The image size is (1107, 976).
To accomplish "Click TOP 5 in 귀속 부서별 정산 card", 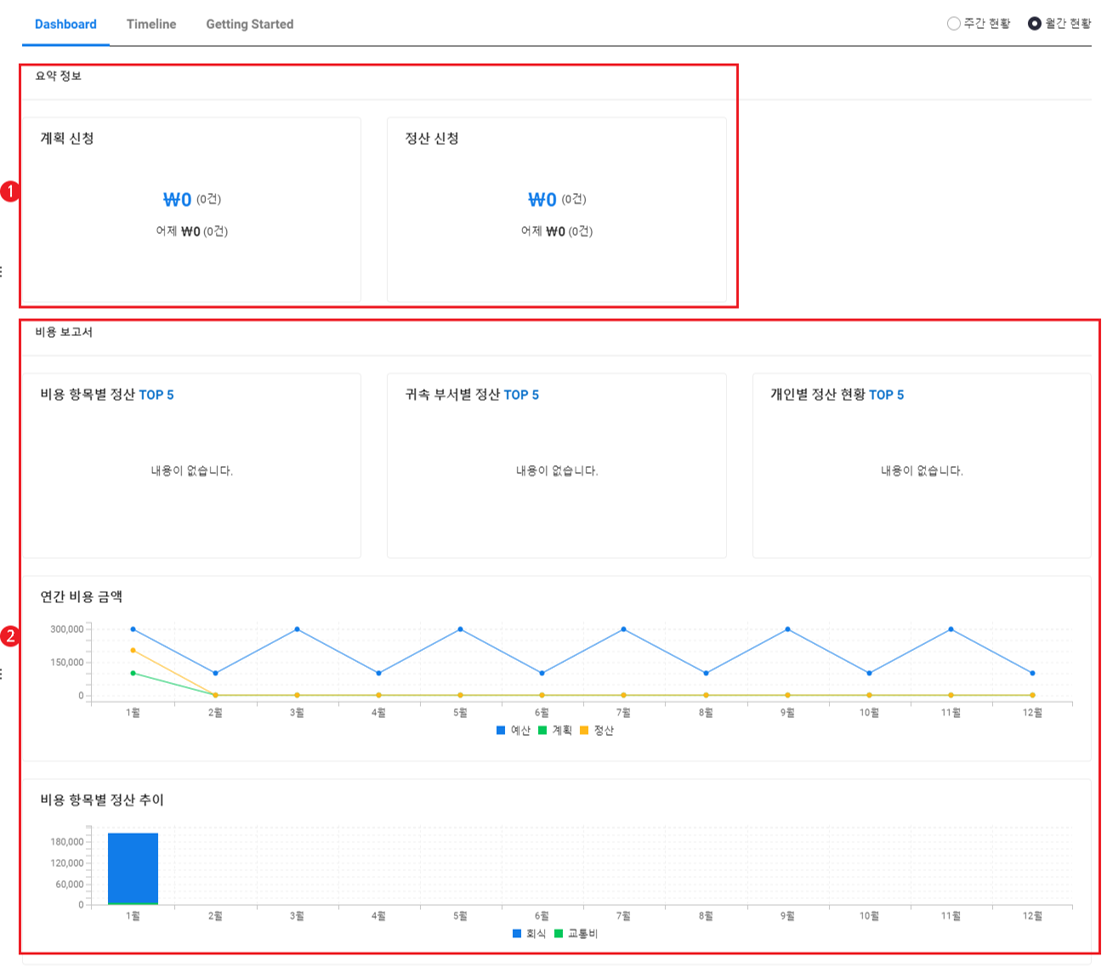I will [x=521, y=395].
